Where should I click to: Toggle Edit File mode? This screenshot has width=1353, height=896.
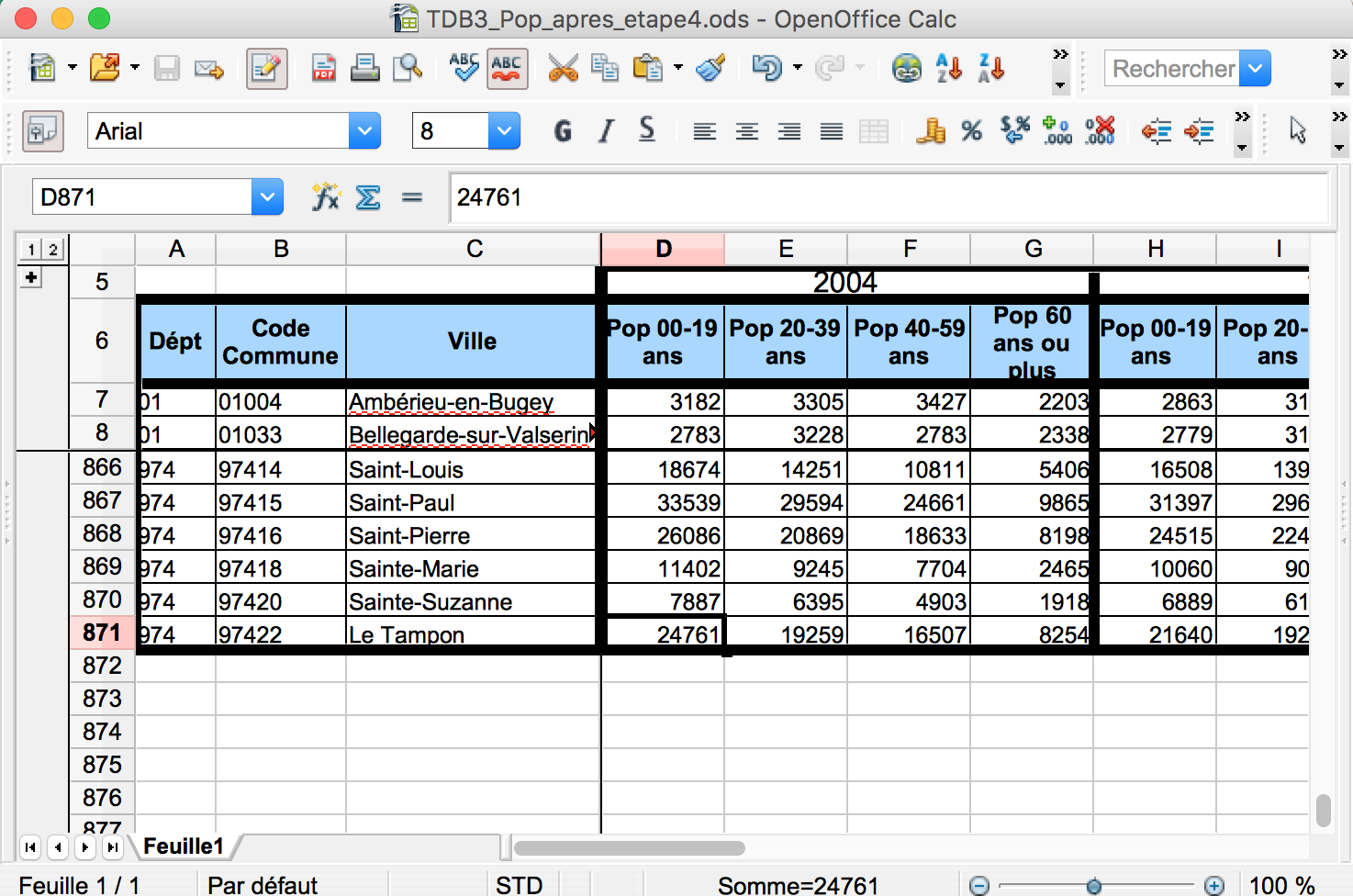pyautogui.click(x=266, y=69)
